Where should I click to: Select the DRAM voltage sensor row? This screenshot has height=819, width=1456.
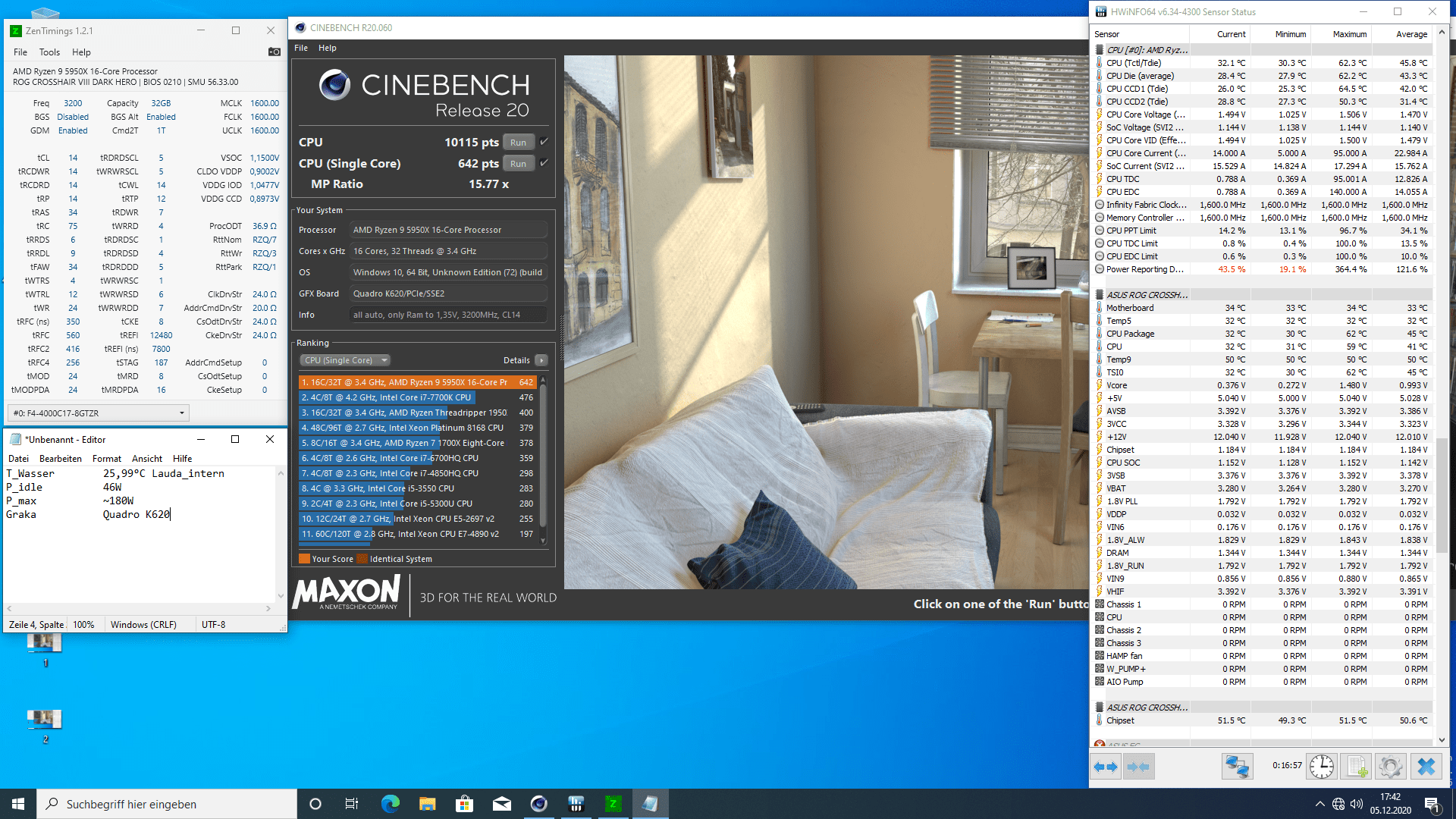pos(1263,553)
